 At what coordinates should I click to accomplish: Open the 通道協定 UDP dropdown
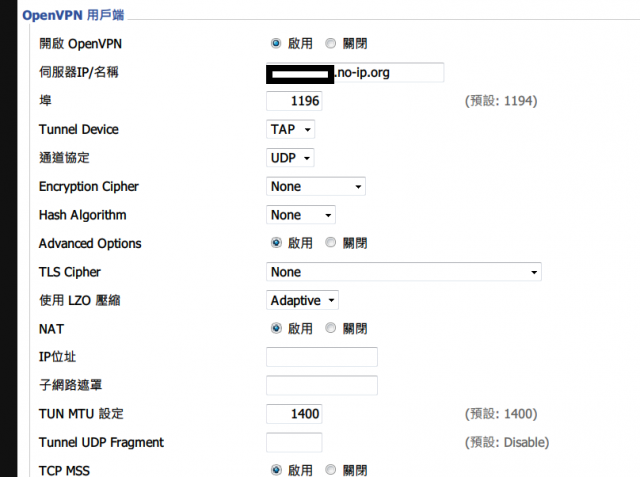pos(290,158)
